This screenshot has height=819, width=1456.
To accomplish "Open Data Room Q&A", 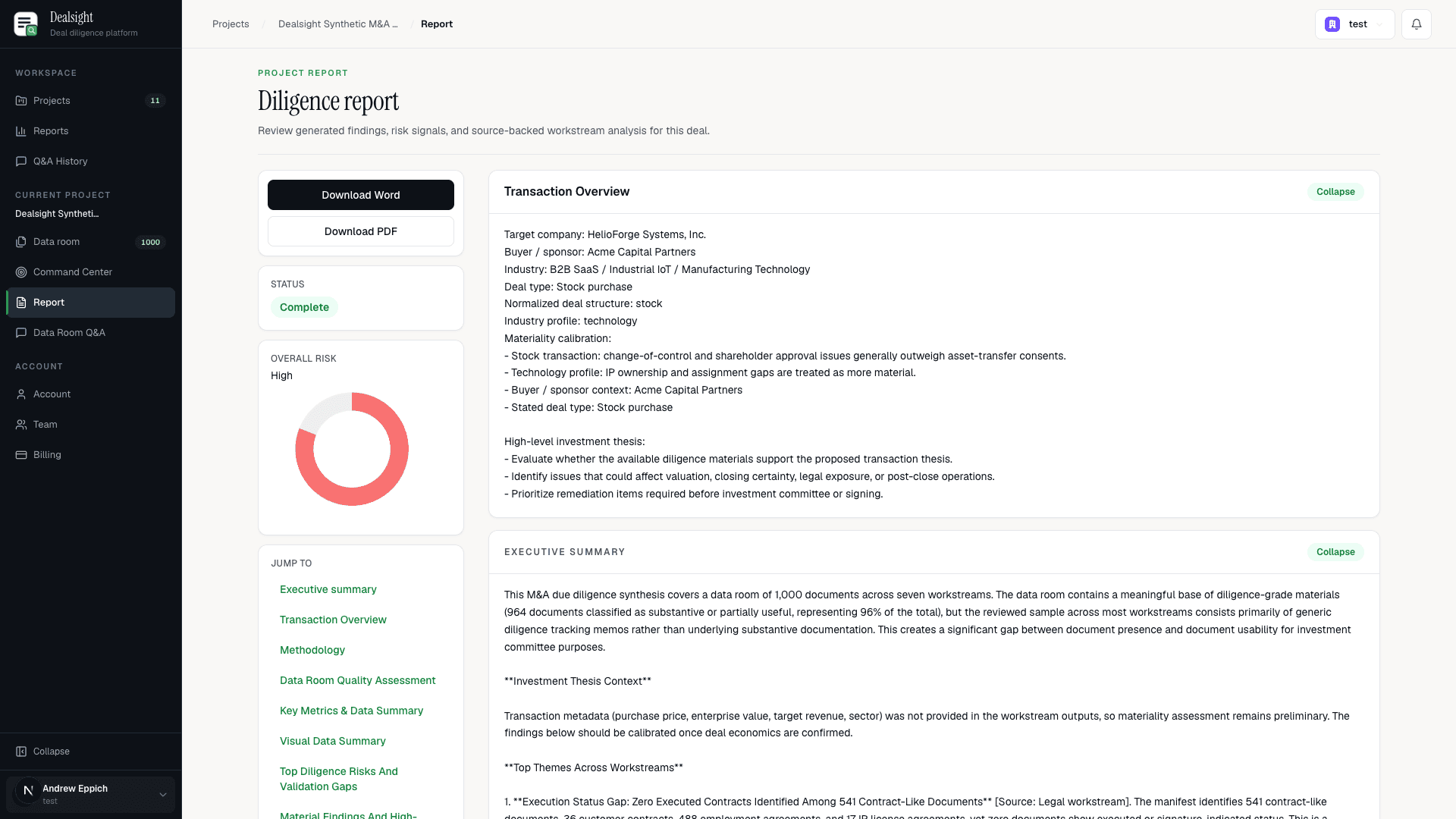I will pyautogui.click(x=90, y=333).
